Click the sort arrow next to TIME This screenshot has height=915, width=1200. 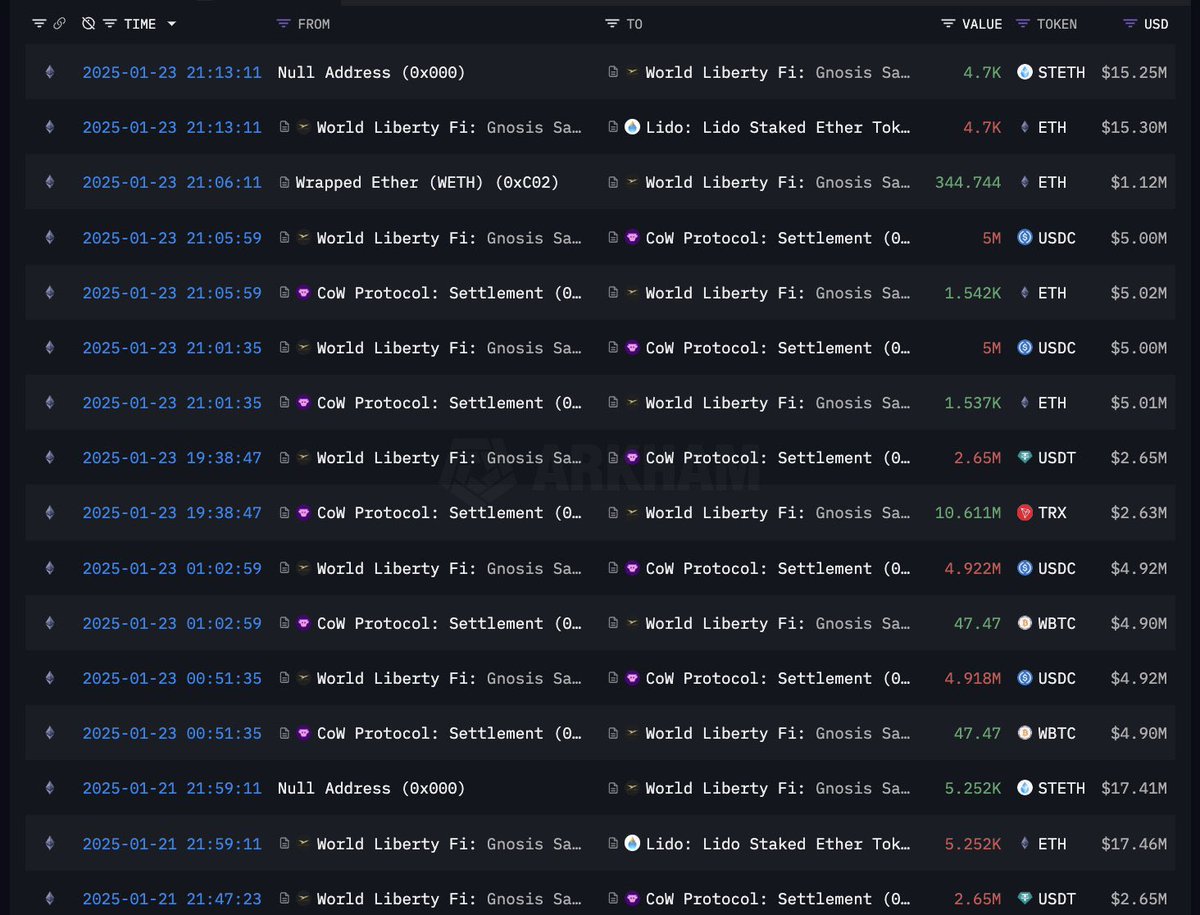(x=171, y=24)
